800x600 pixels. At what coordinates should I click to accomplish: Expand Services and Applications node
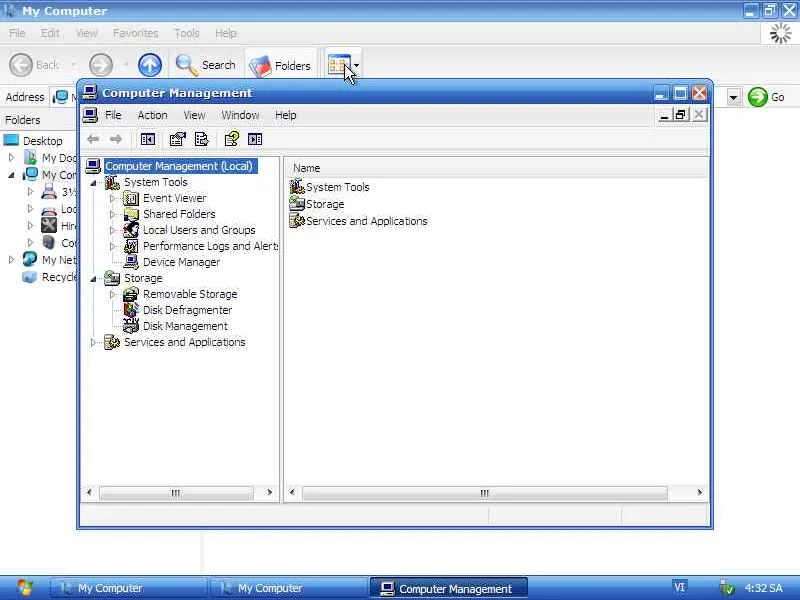[93, 342]
